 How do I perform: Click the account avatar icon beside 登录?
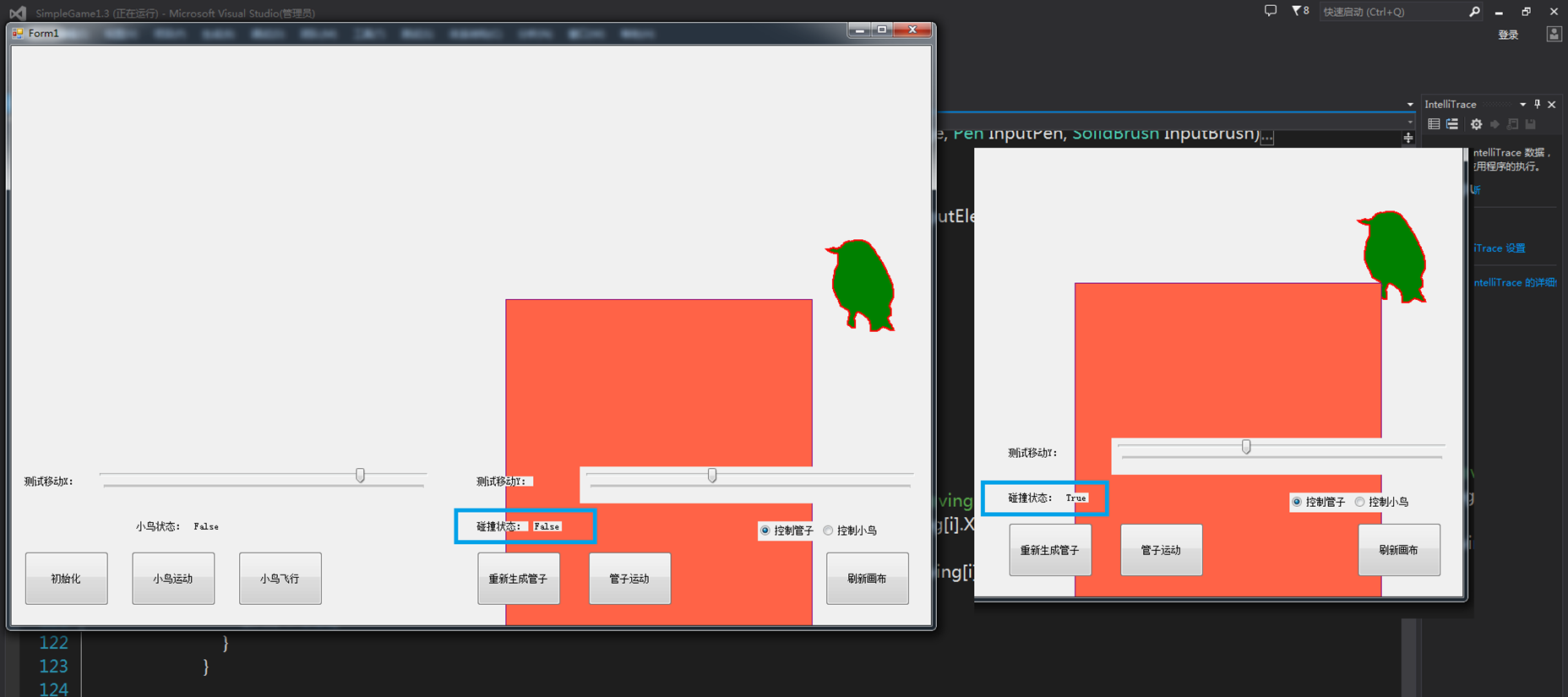pyautogui.click(x=1554, y=34)
